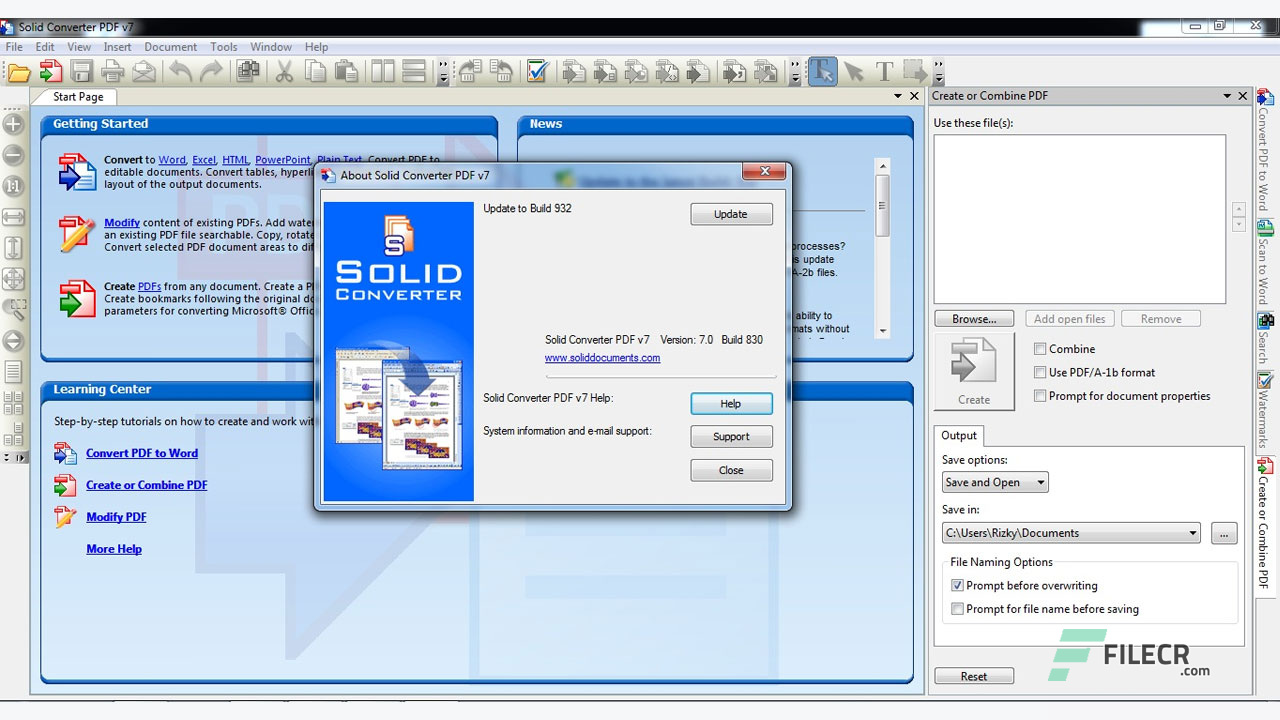
Task: Select the Start Page tab
Action: (78, 97)
